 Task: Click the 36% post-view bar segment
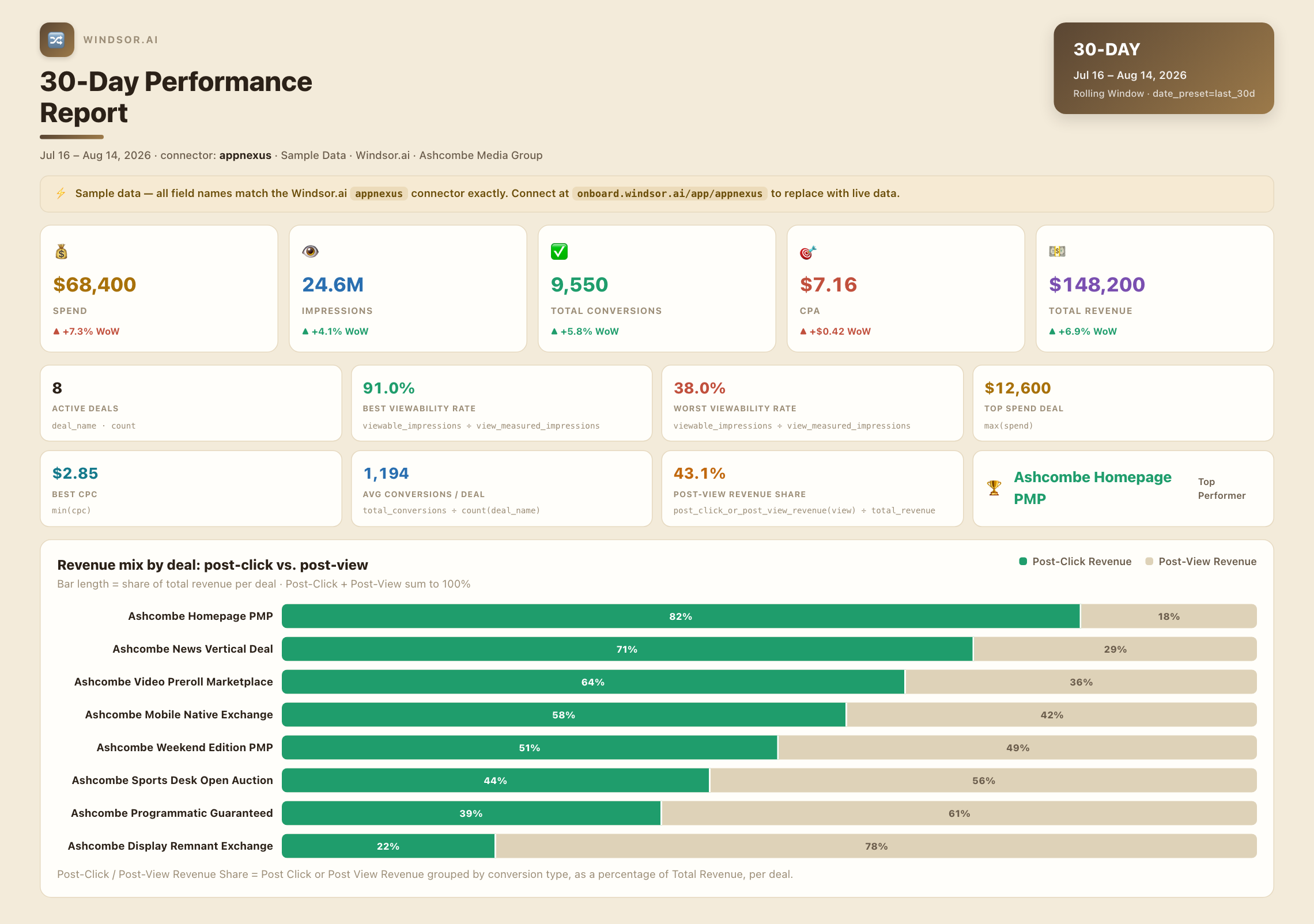click(x=1081, y=682)
